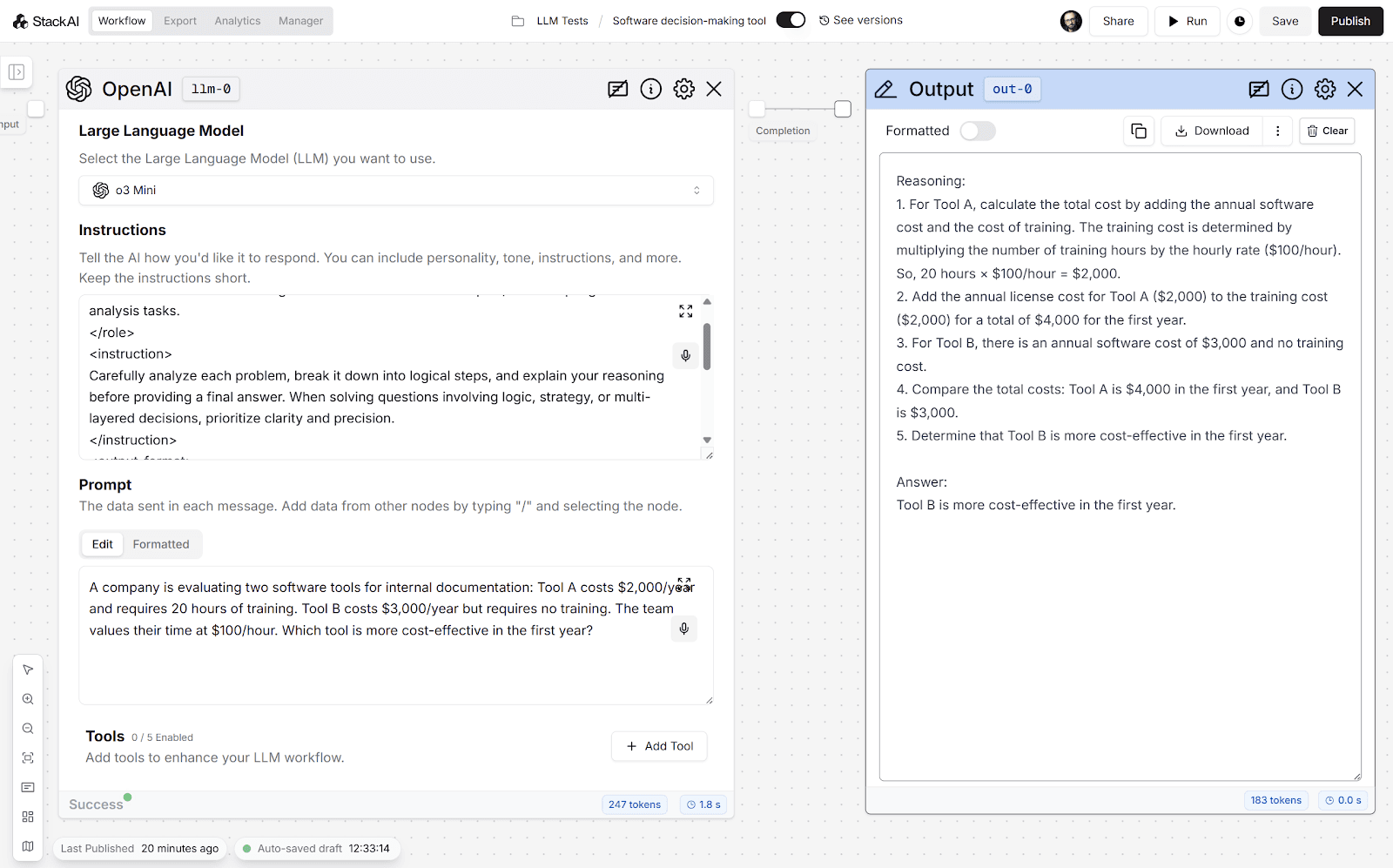Click the LLM Tests folder icon

(x=518, y=21)
